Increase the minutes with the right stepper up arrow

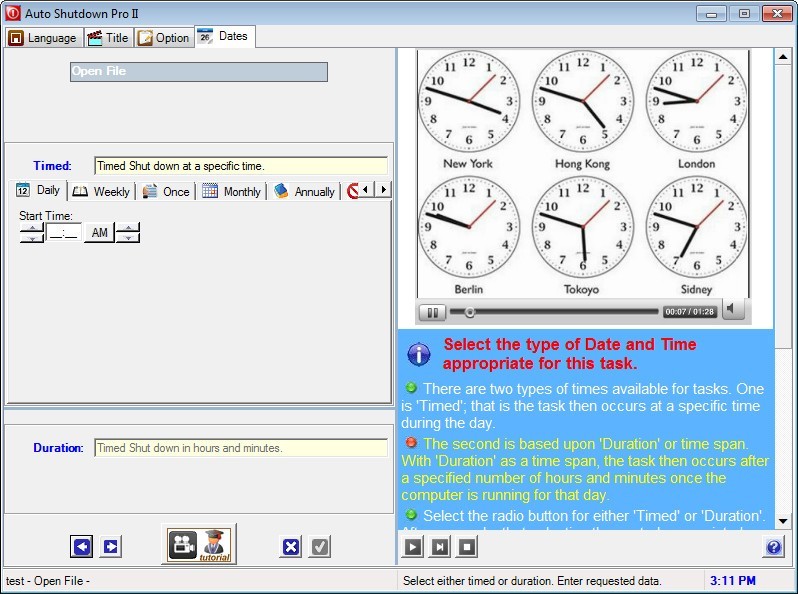point(128,228)
